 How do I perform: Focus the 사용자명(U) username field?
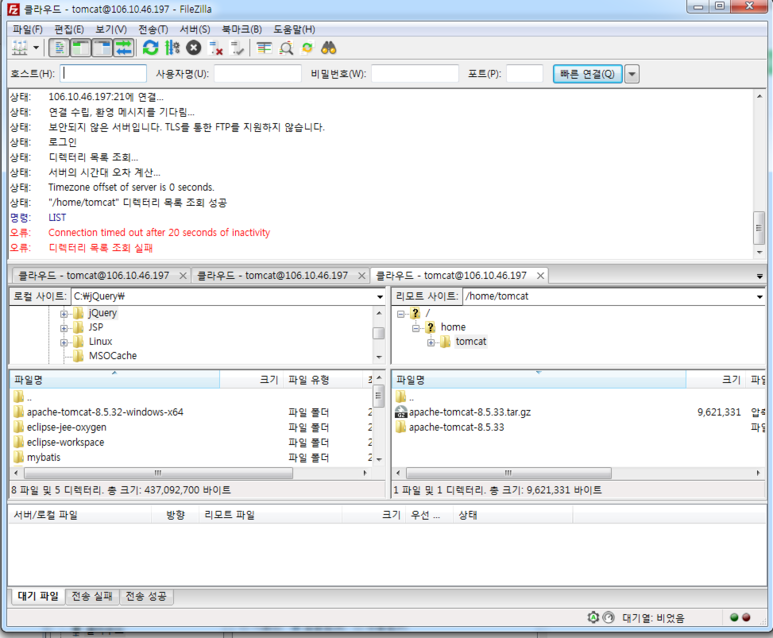pyautogui.click(x=258, y=73)
